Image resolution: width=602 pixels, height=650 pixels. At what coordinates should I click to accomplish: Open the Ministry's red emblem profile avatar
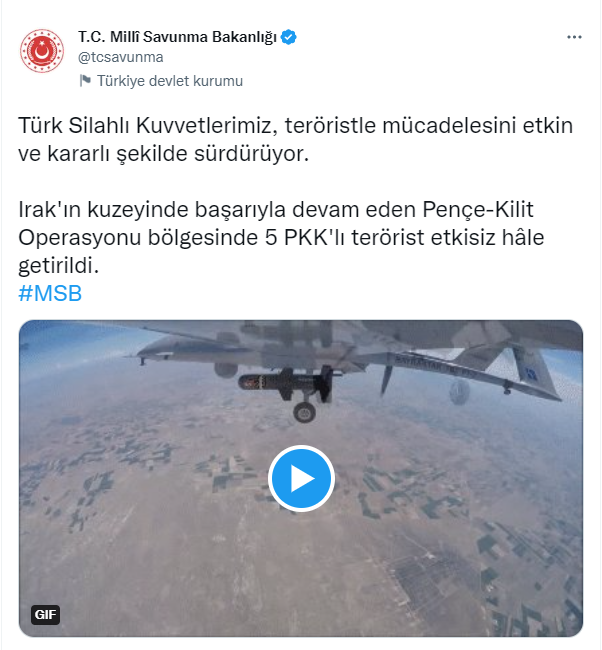(x=42, y=51)
